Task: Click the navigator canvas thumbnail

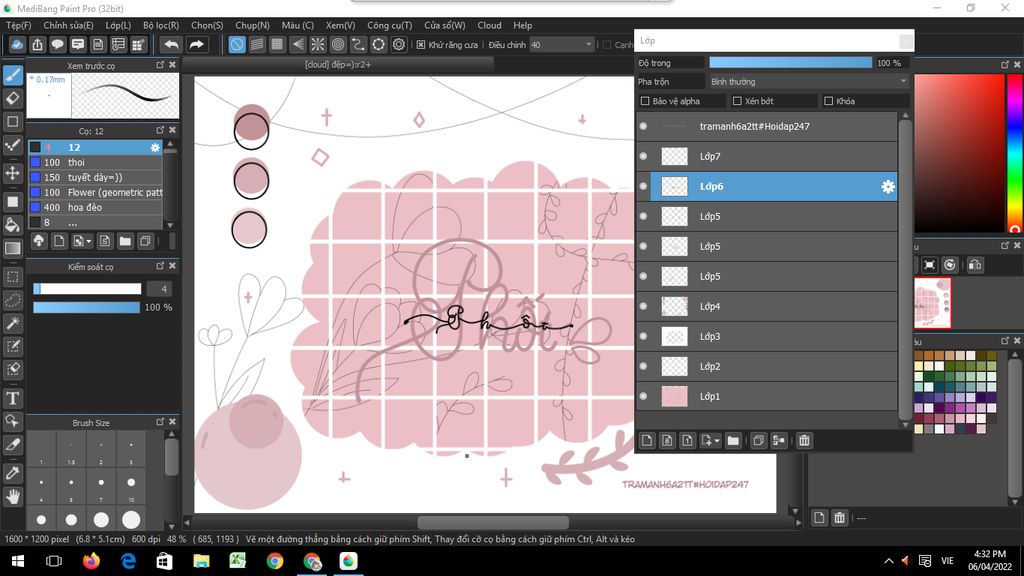Action: [x=932, y=303]
